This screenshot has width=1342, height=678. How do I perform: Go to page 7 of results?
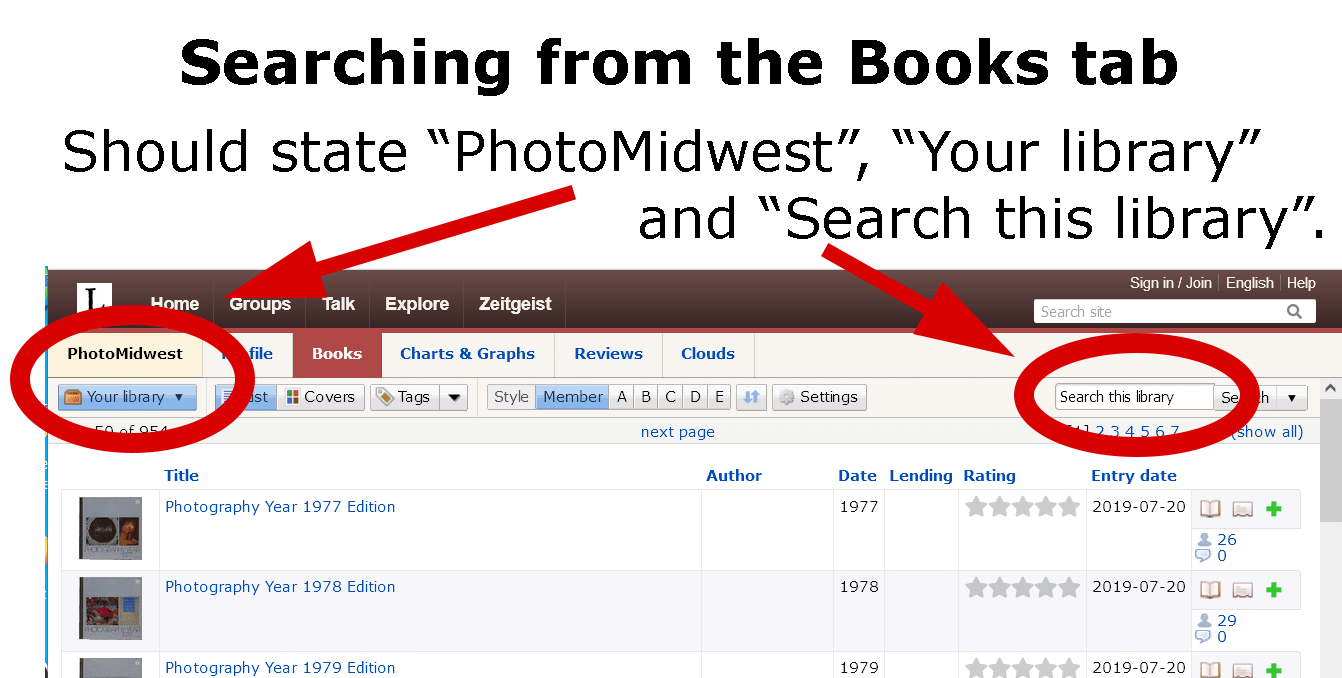pyautogui.click(x=1175, y=432)
